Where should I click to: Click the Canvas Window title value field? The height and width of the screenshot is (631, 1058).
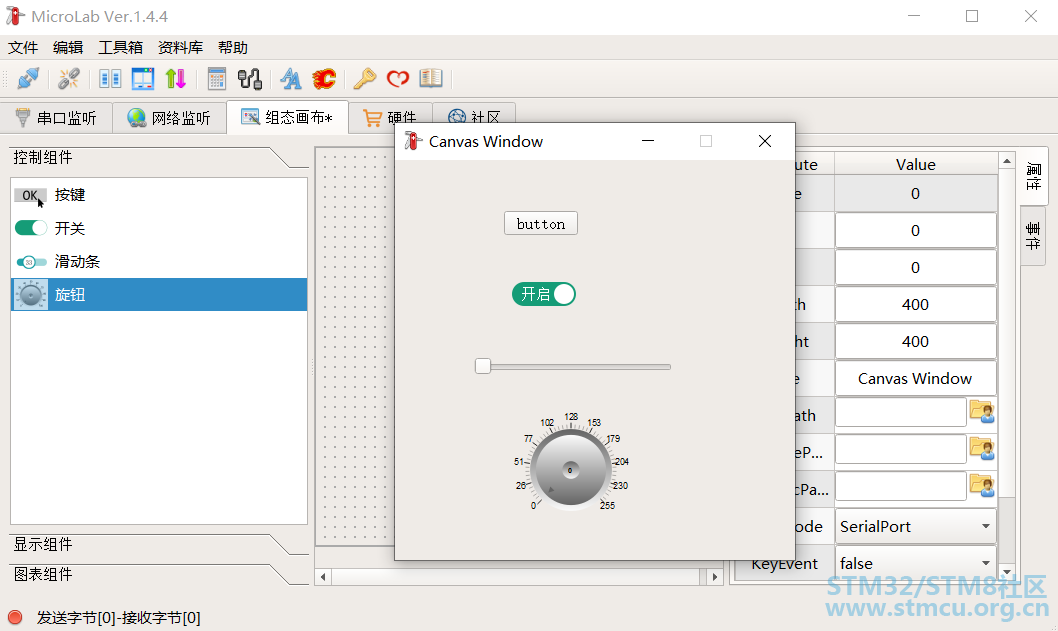[916, 379]
